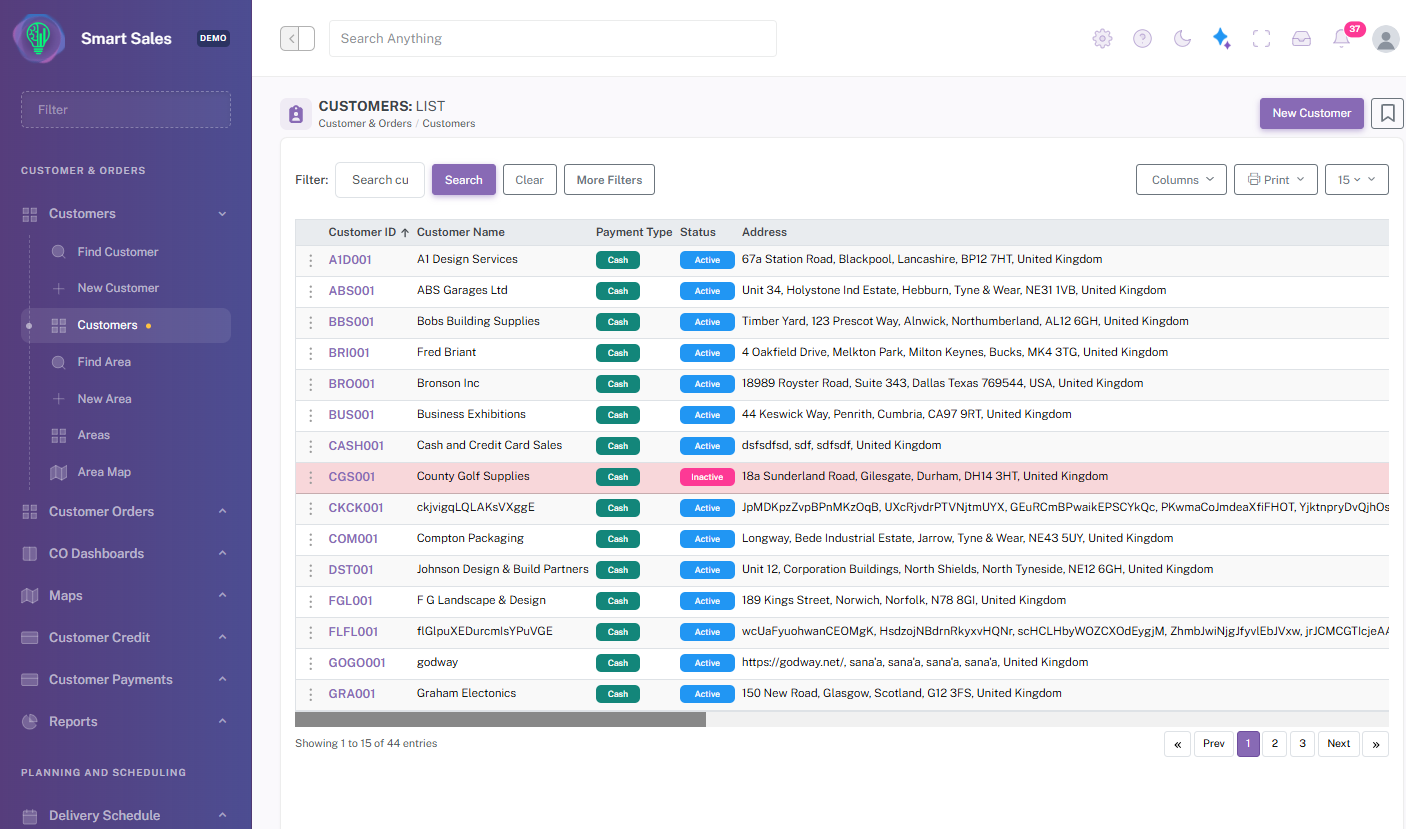This screenshot has width=1406, height=829.
Task: Toggle dark mode moon icon
Action: pyautogui.click(x=1182, y=38)
